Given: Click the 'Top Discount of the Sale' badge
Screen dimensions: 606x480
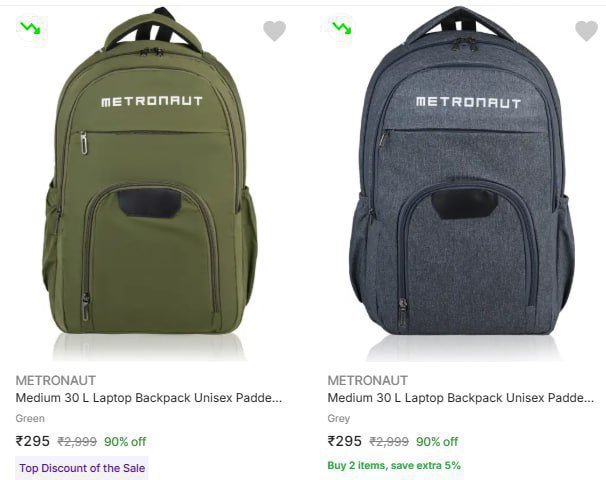Looking at the screenshot, I should (82, 468).
